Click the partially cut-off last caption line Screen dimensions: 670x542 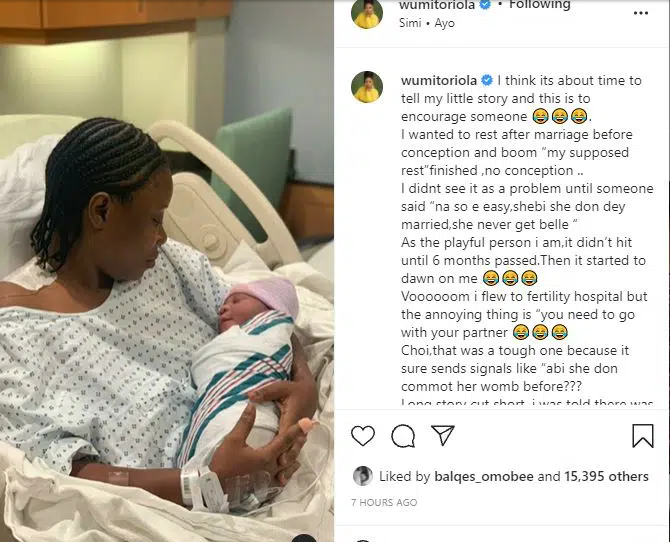tap(527, 403)
